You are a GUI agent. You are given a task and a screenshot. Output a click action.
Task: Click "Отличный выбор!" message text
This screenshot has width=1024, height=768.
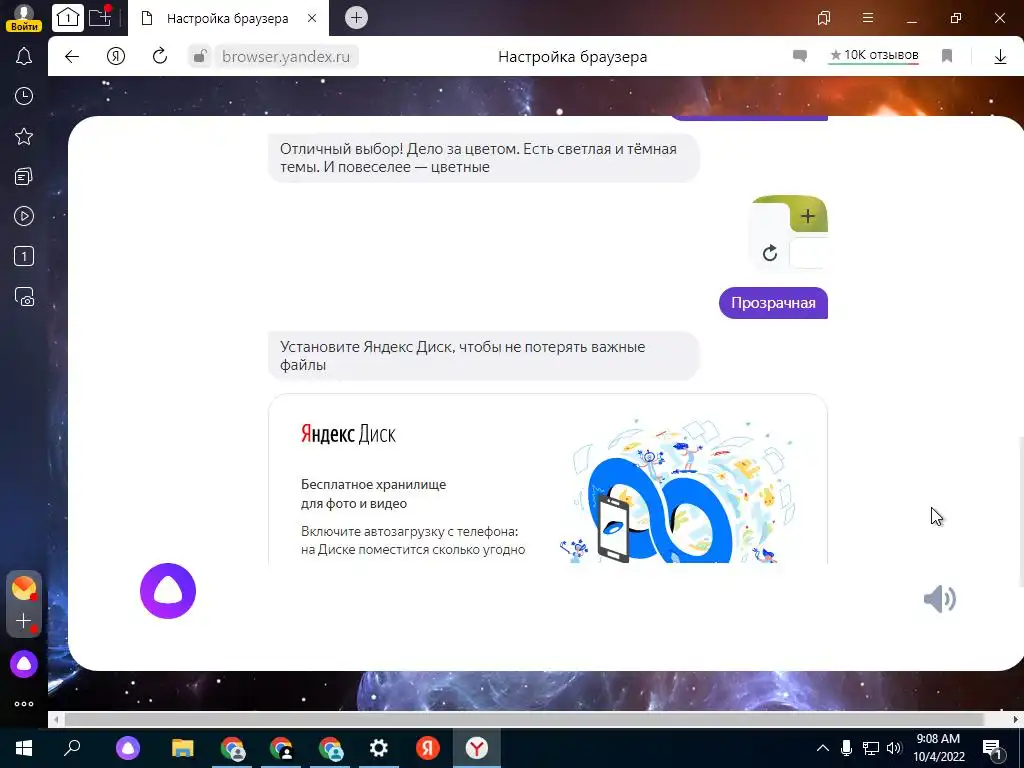click(478, 158)
